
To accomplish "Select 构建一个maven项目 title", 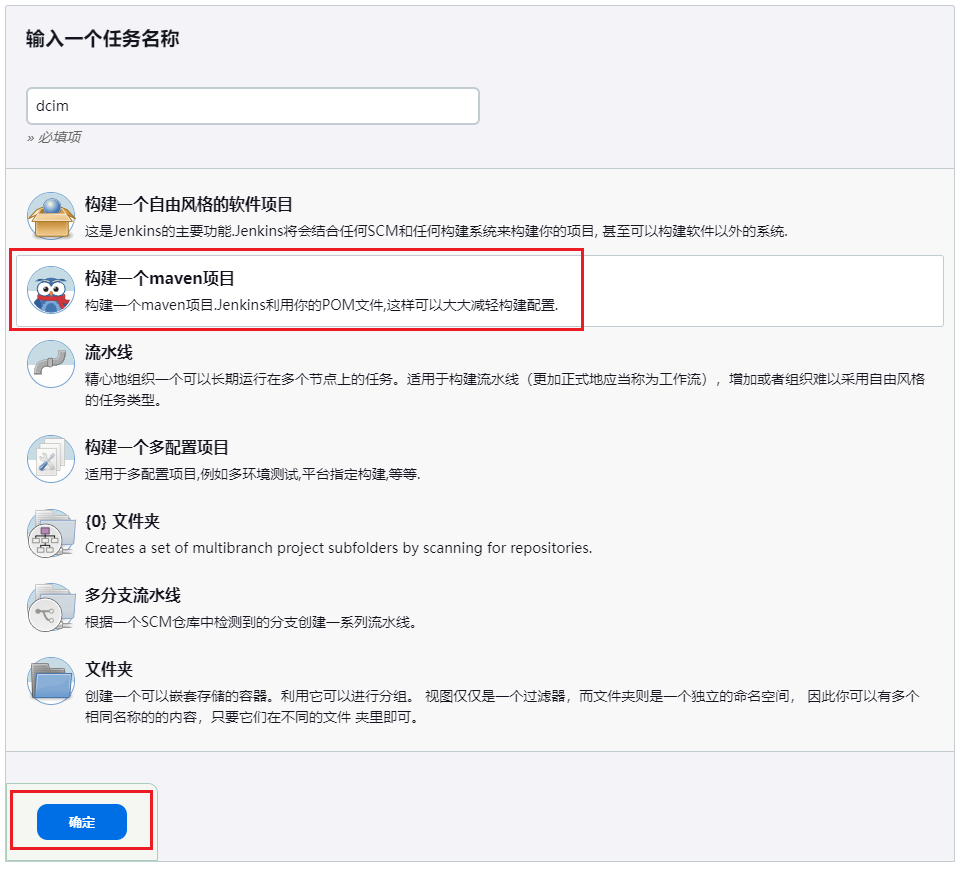I will coord(159,278).
